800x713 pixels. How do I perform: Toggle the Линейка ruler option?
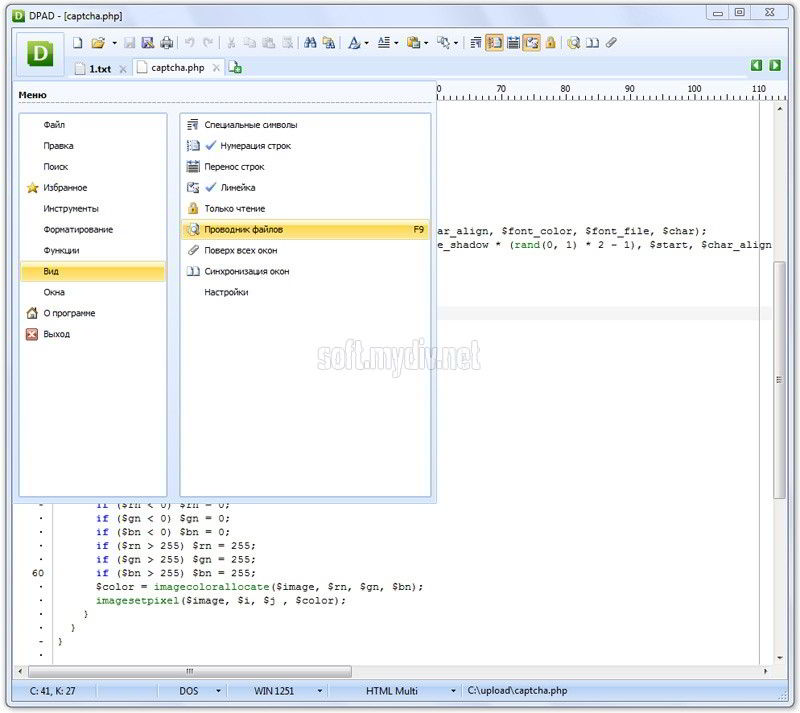[238, 188]
